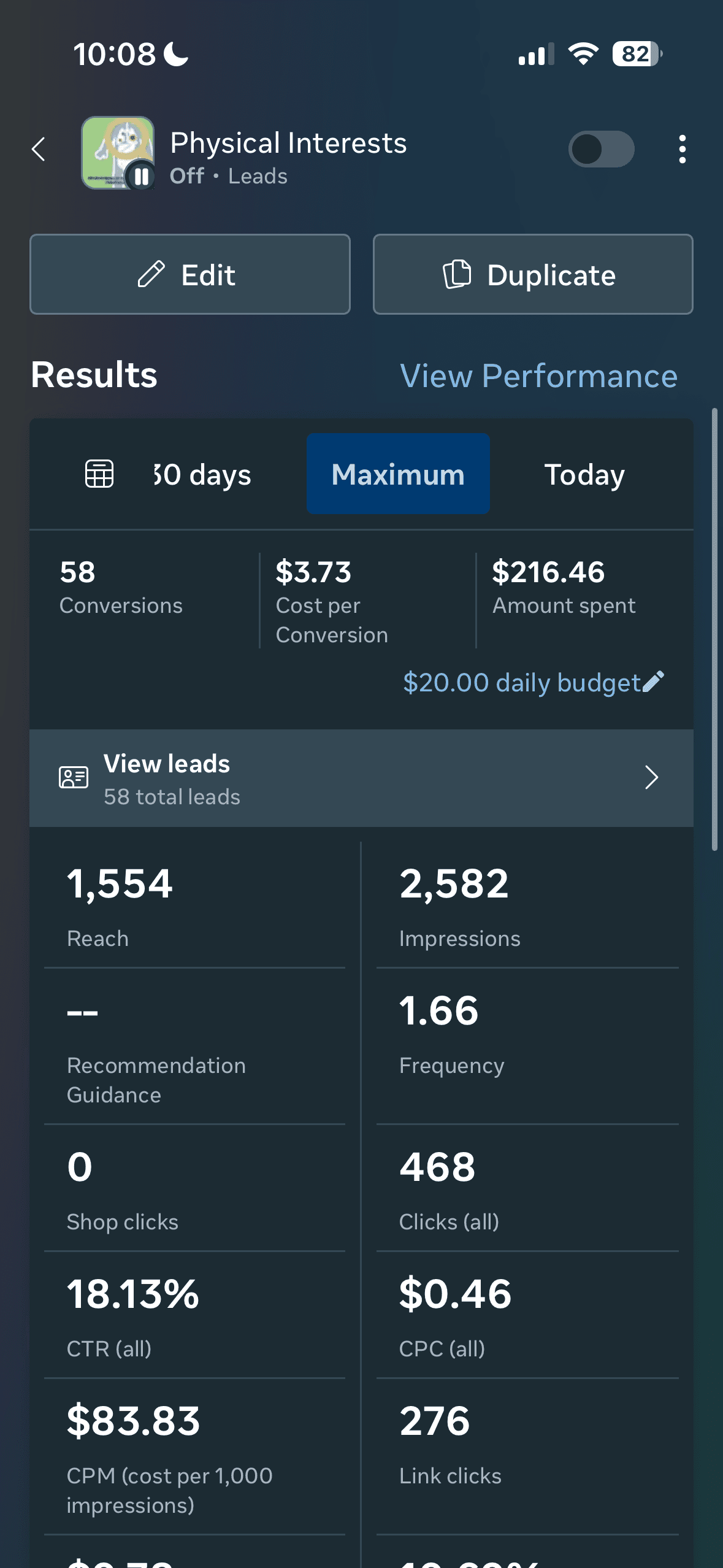Tap the pencil icon in Edit button
Screen dimensions: 723x1568
pos(151,274)
